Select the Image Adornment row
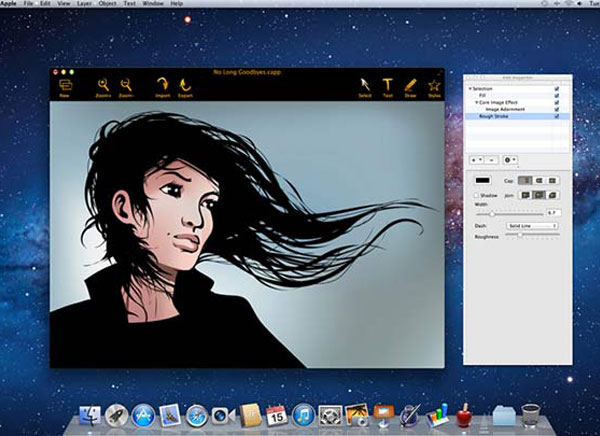 517,109
